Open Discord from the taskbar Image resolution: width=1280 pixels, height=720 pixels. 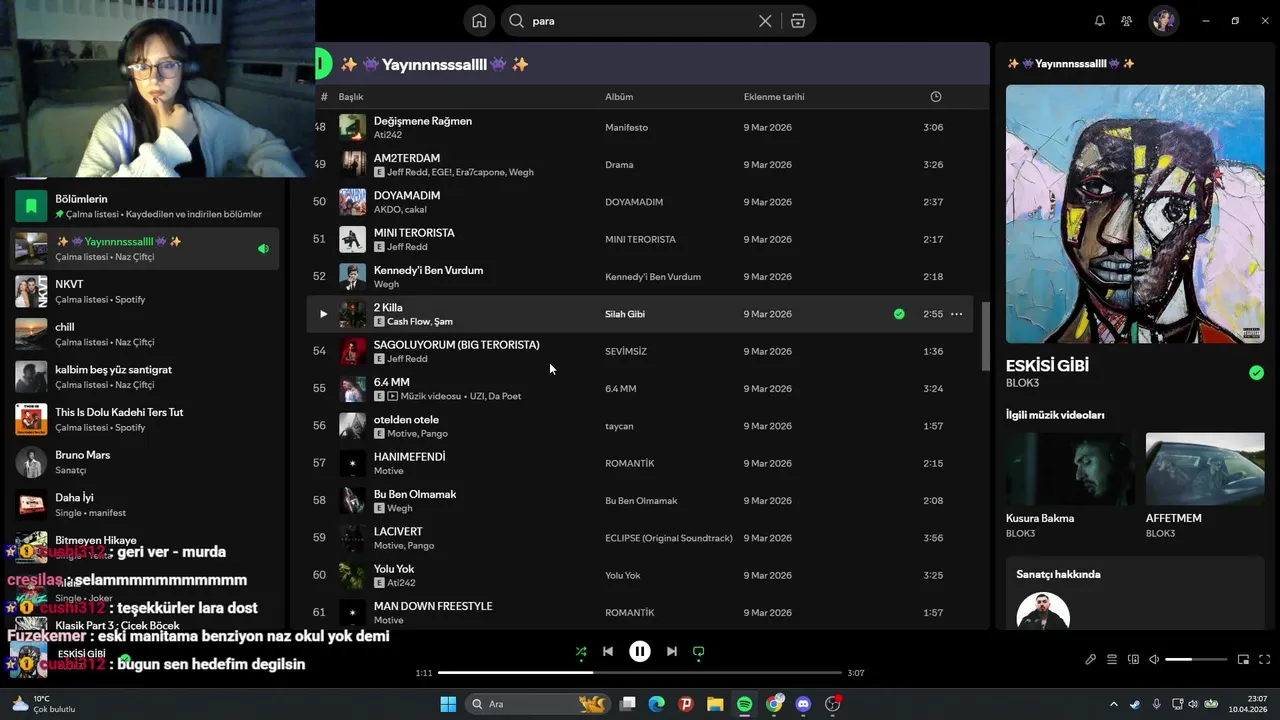(x=803, y=704)
